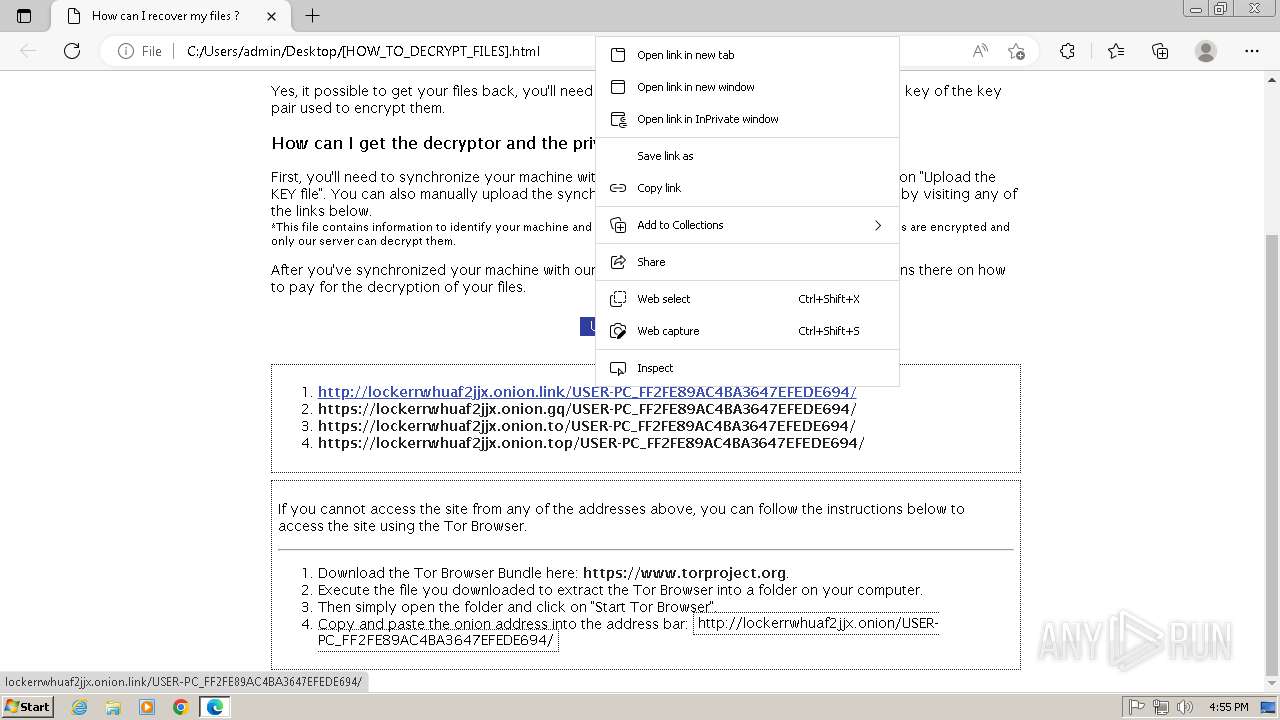Viewport: 1280px width, 720px height.
Task: Click Share in the context menu
Action: coord(747,262)
